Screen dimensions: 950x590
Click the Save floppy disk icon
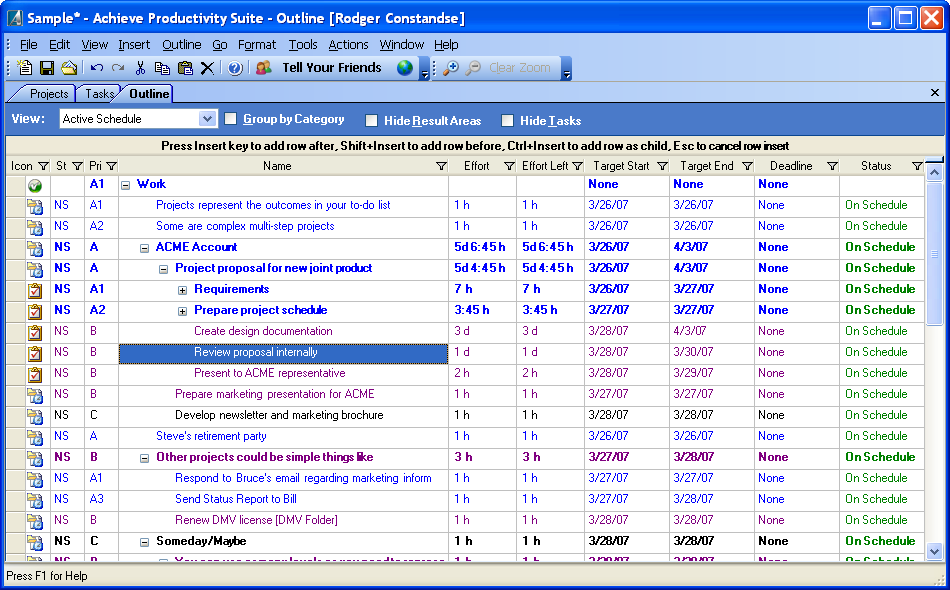coord(47,68)
